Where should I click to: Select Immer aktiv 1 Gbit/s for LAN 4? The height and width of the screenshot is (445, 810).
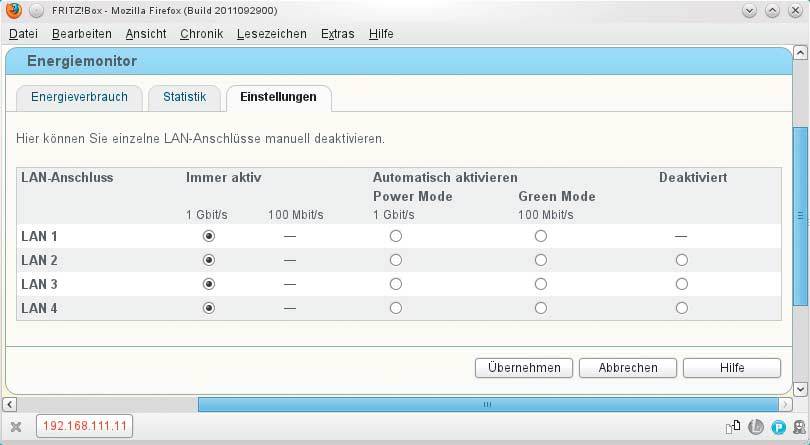pyautogui.click(x=209, y=308)
